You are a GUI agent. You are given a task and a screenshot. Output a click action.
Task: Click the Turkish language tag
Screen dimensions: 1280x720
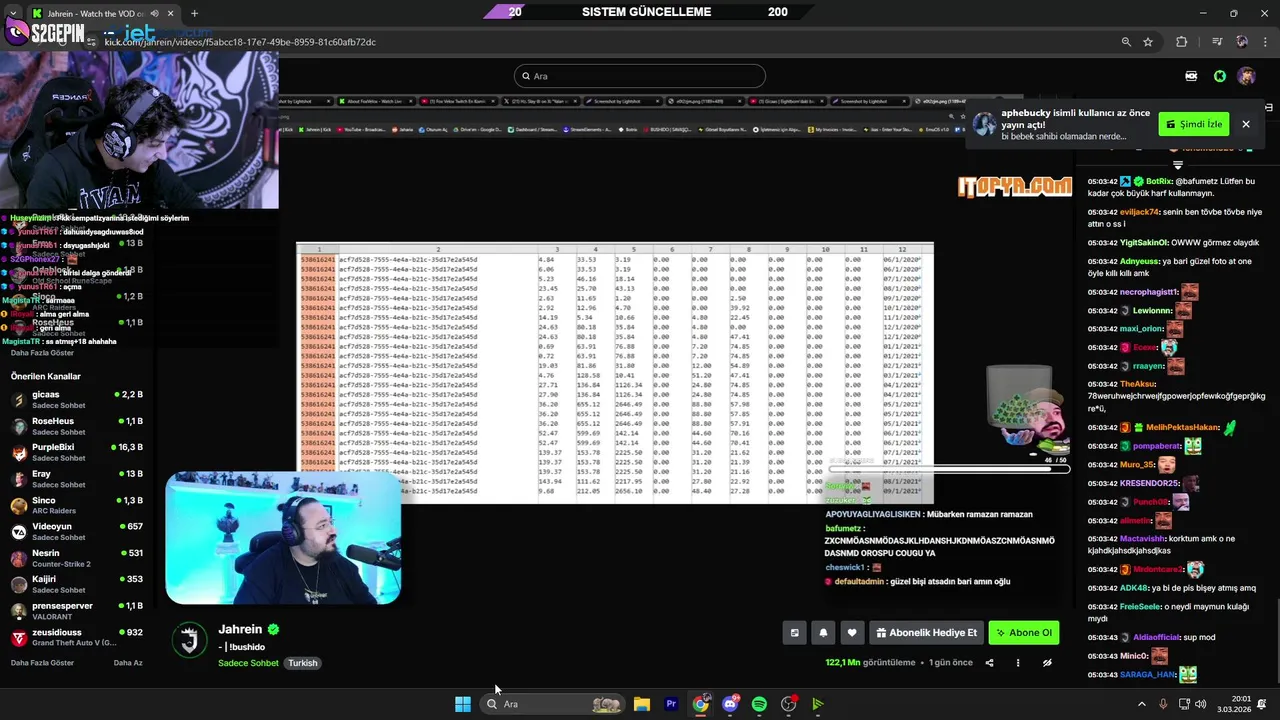click(x=303, y=663)
